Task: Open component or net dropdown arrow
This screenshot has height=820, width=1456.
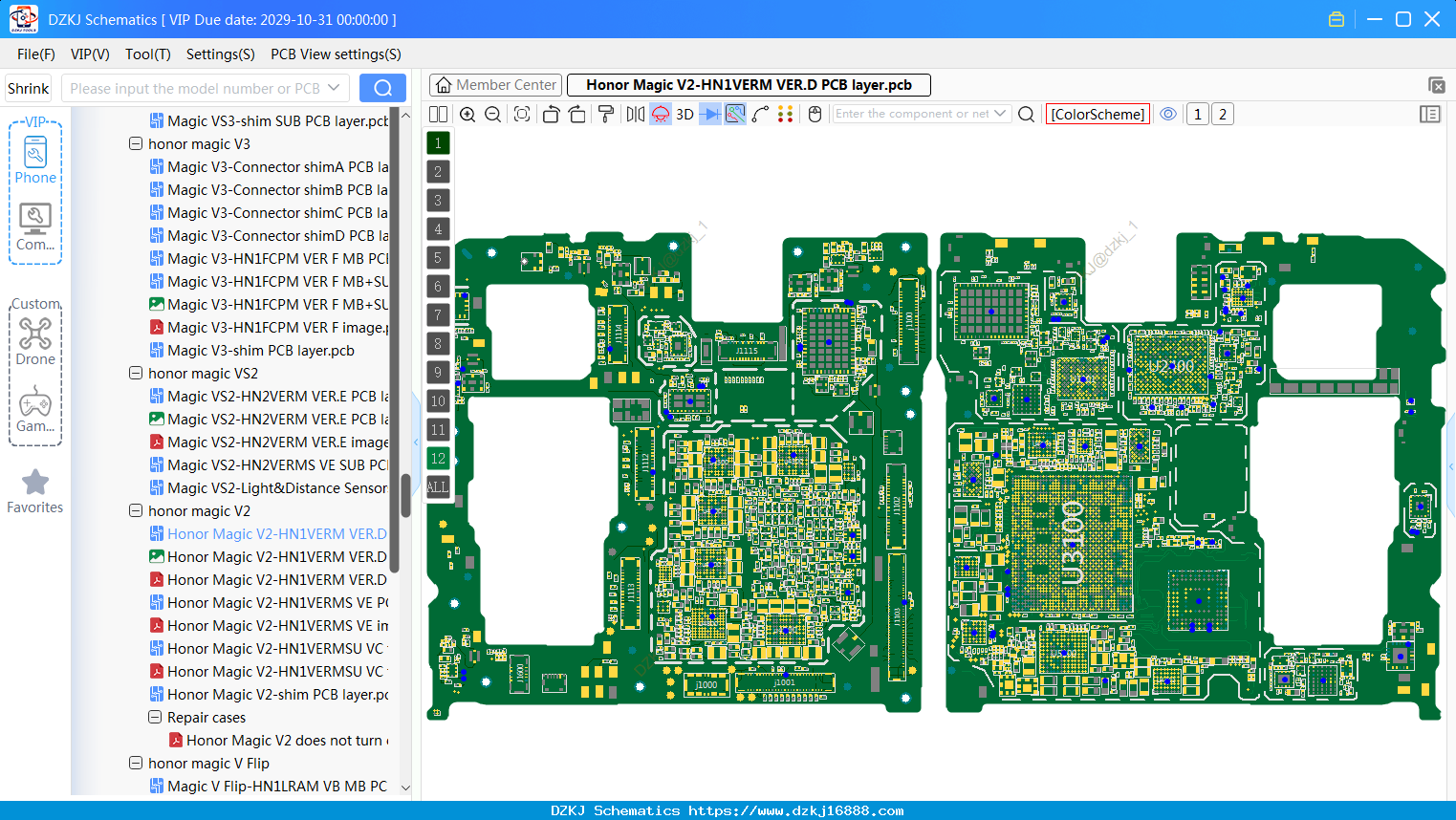Action: [1000, 114]
